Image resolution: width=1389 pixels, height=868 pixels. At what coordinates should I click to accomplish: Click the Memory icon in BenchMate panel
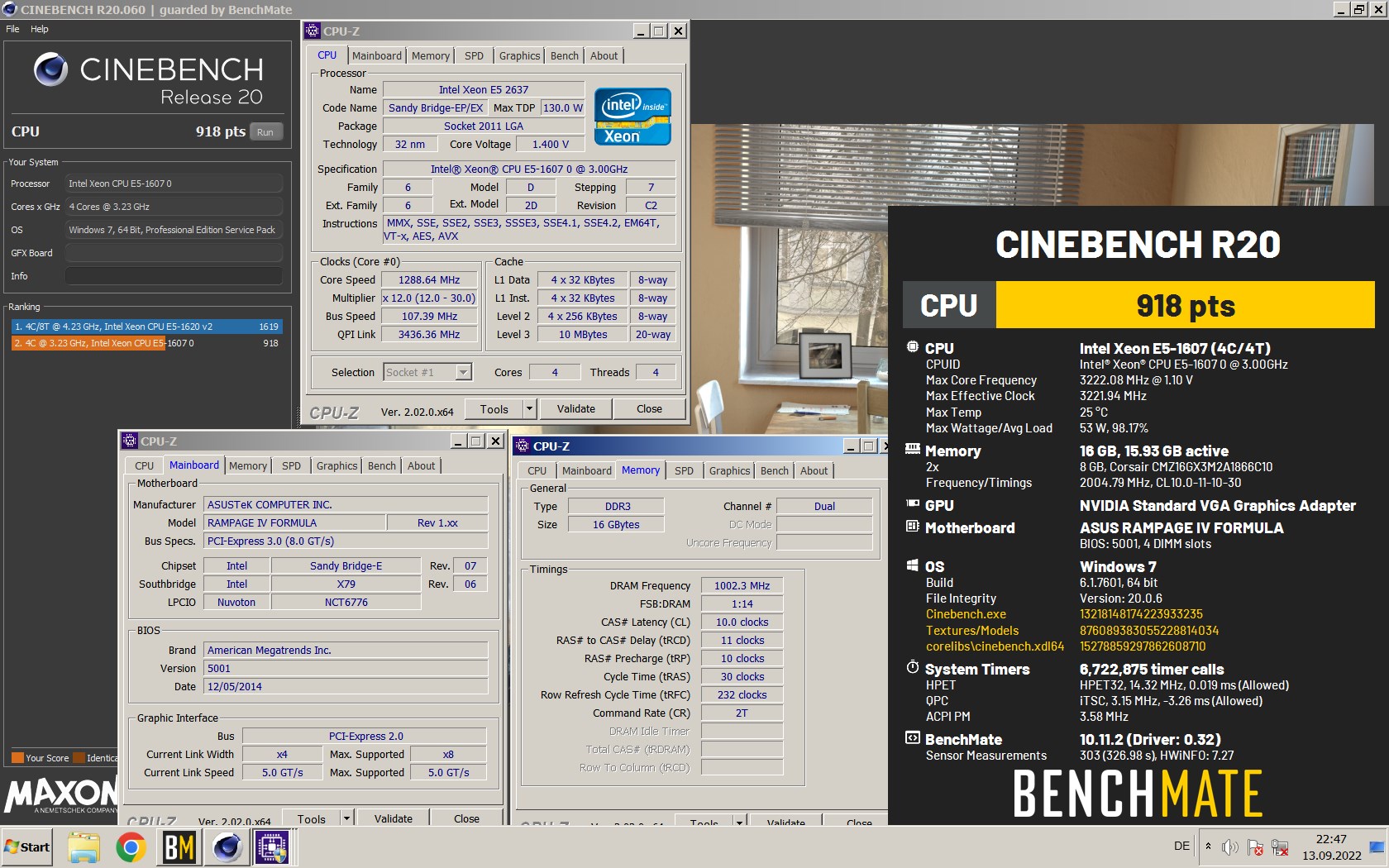tap(913, 450)
